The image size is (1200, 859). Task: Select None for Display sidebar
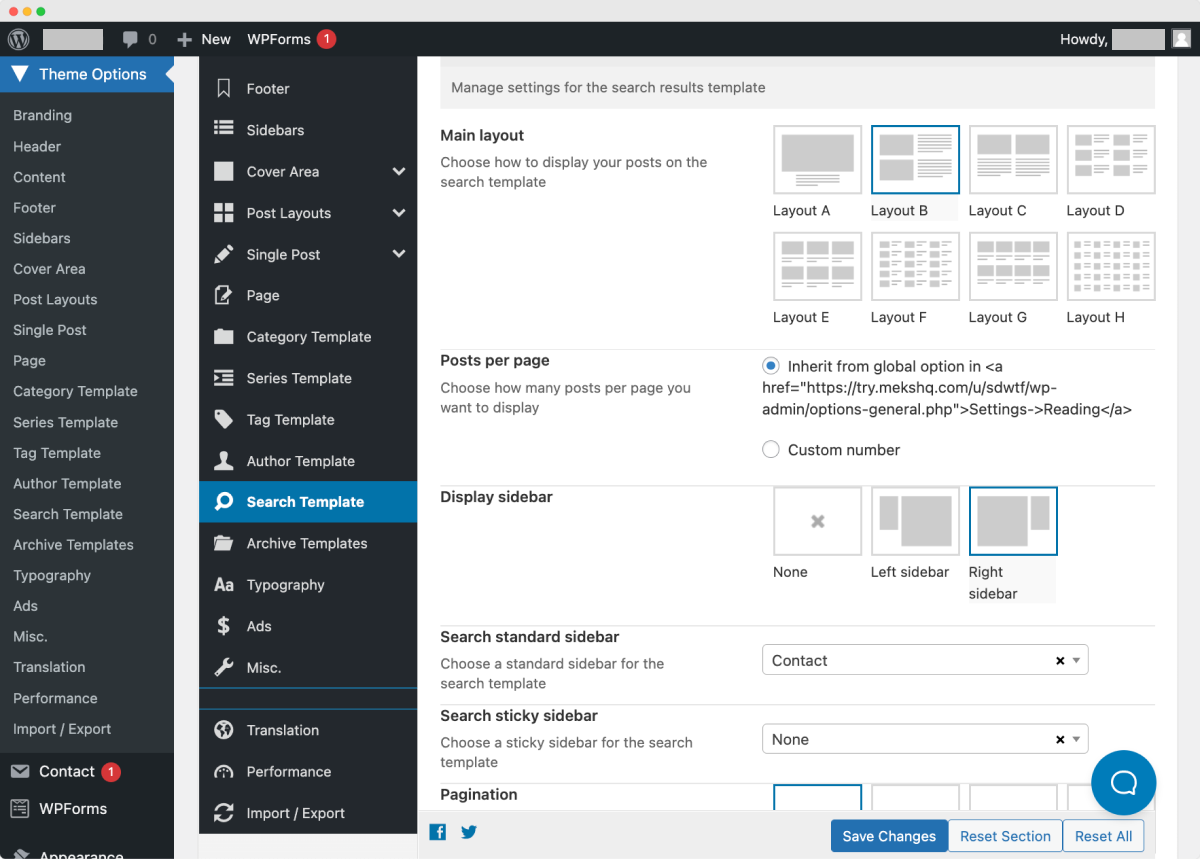tap(817, 521)
